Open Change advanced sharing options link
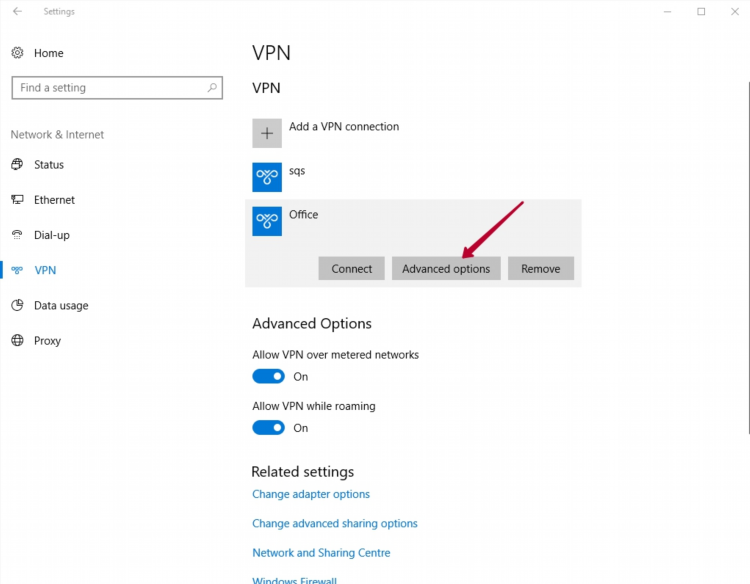Image resolution: width=750 pixels, height=584 pixels. [x=335, y=523]
